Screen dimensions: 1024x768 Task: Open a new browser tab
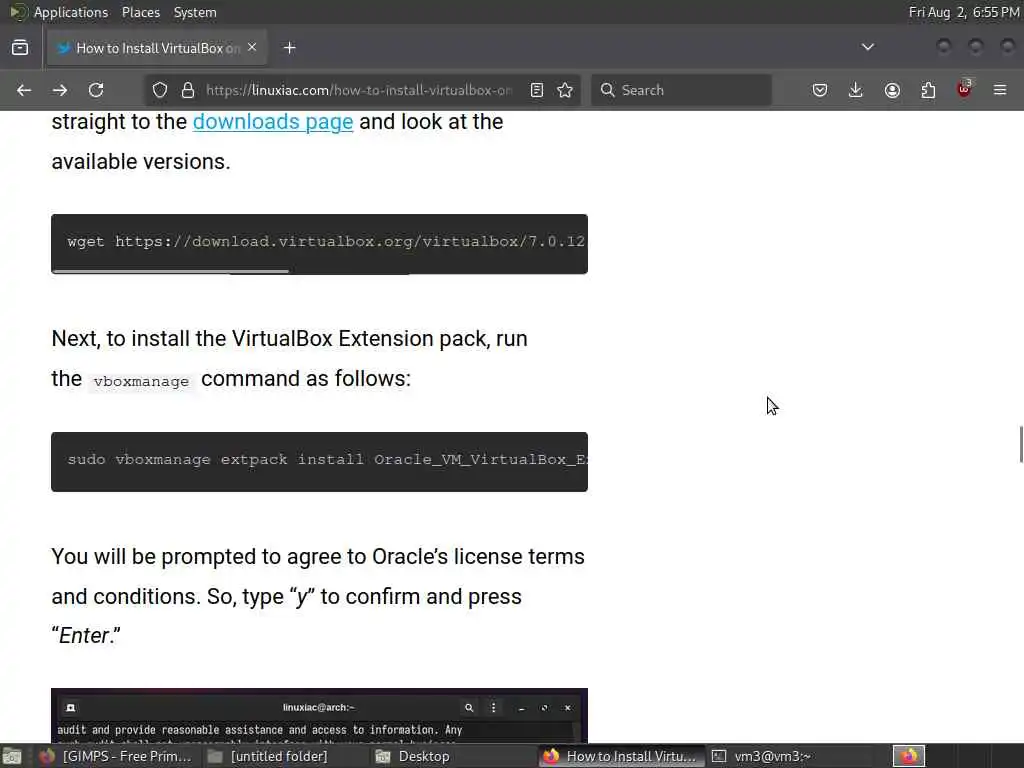tap(290, 48)
